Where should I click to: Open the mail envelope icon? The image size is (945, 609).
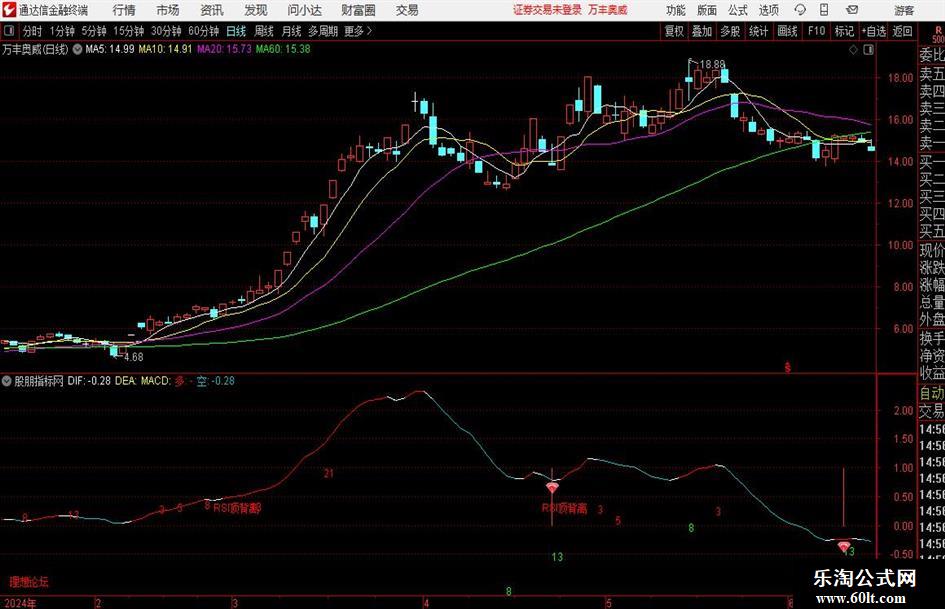click(x=852, y=10)
